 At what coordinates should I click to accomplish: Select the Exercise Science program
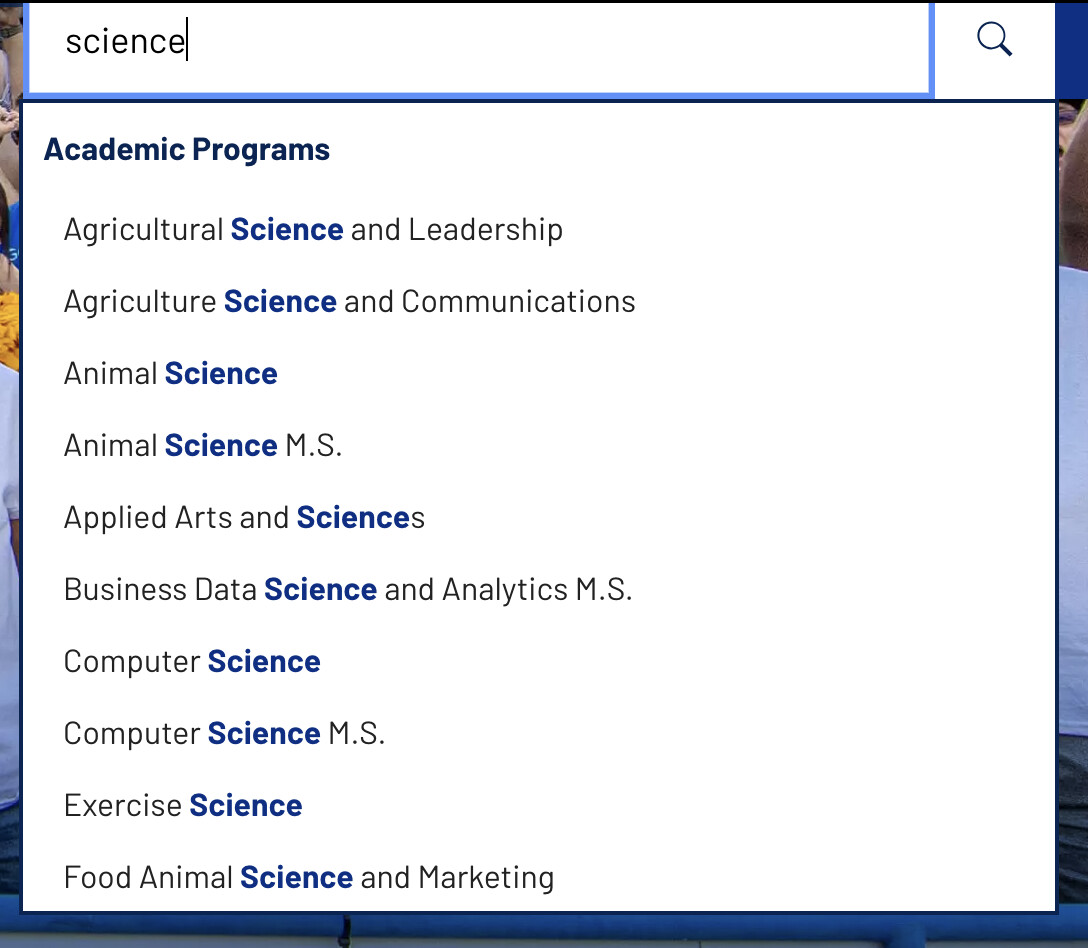183,806
